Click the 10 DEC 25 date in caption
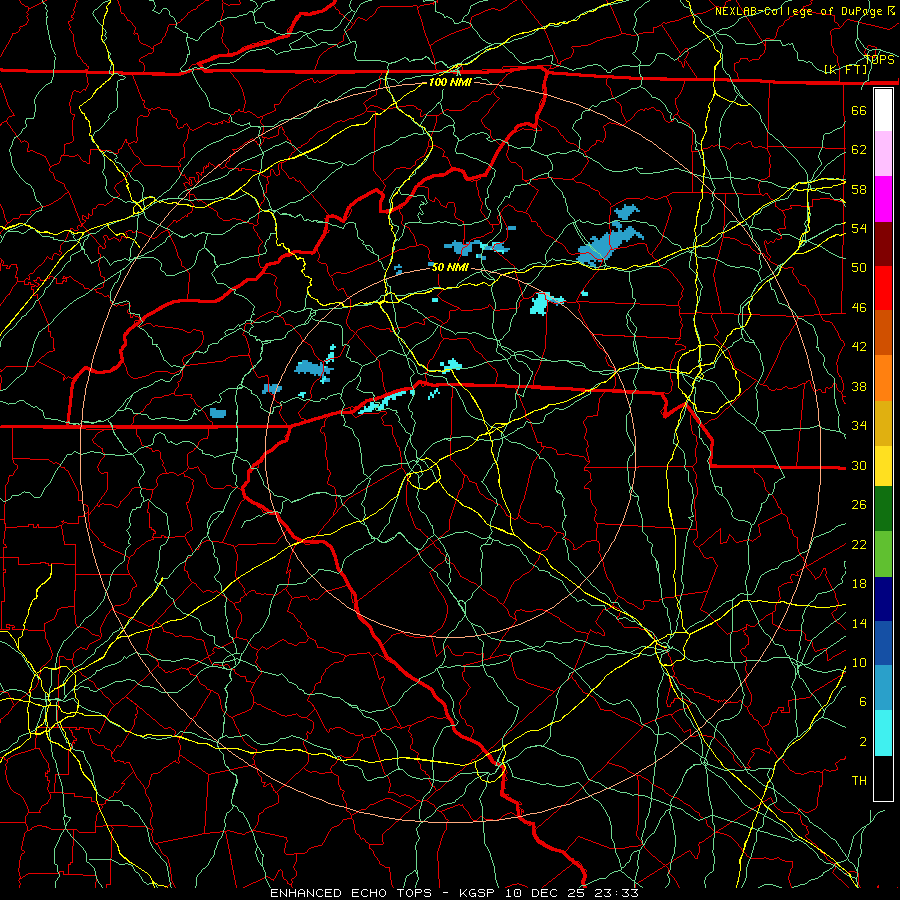The image size is (900, 900). [547, 893]
